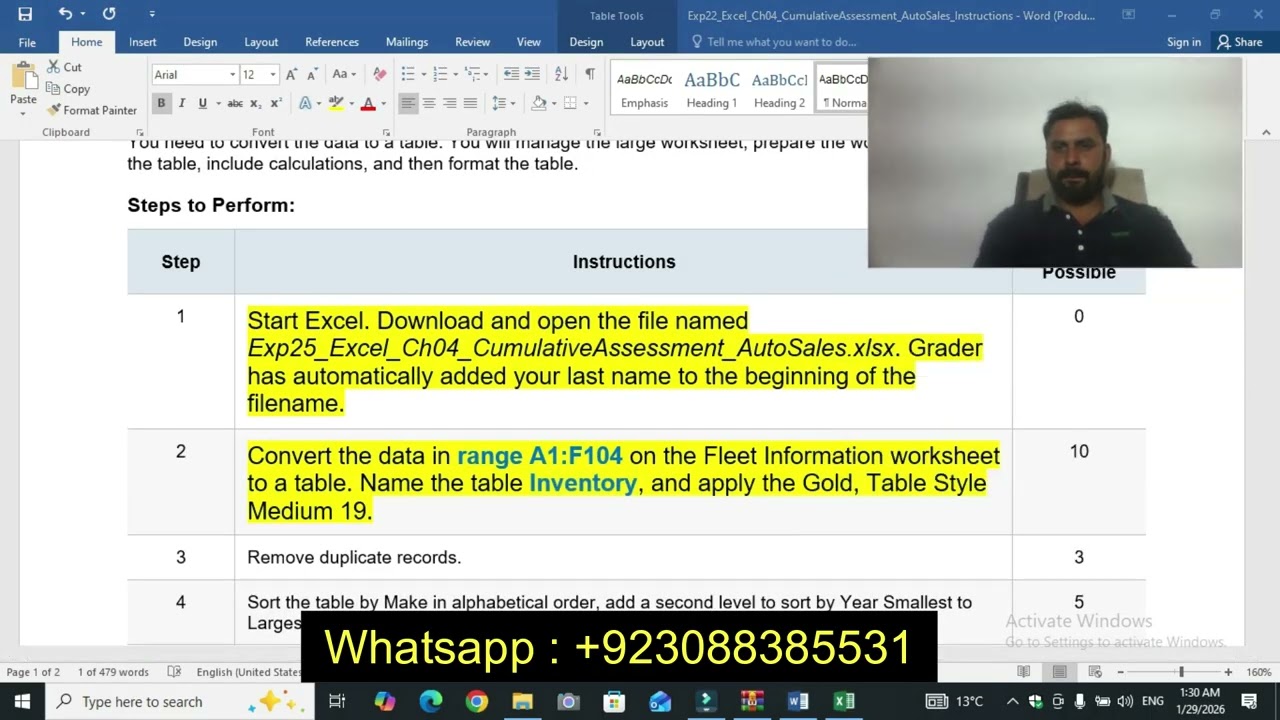This screenshot has height=720, width=1280.
Task: Apply strikethrough to text
Action: 235,103
